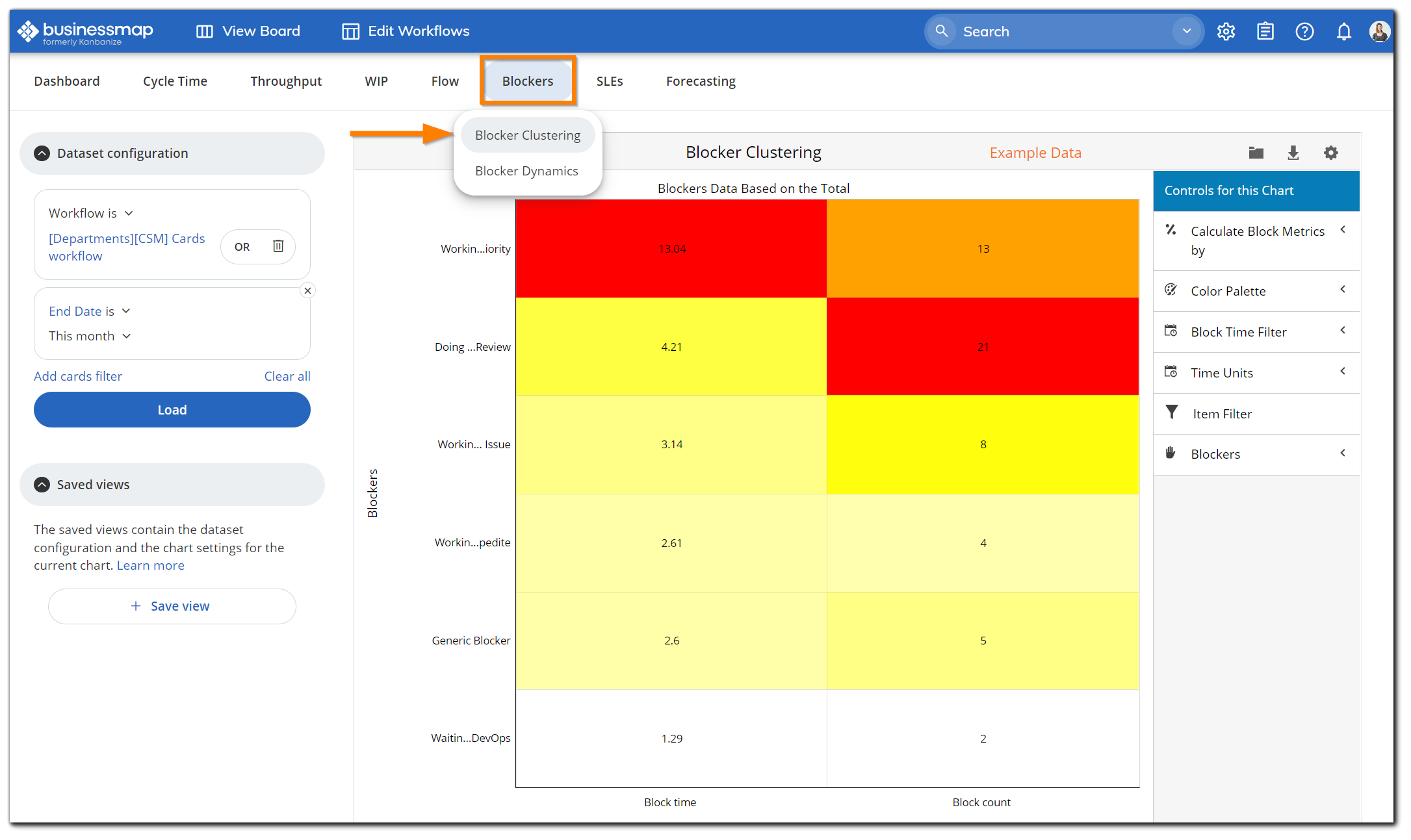Open the help question mark icon
The height and width of the screenshot is (840, 1411).
point(1304,31)
